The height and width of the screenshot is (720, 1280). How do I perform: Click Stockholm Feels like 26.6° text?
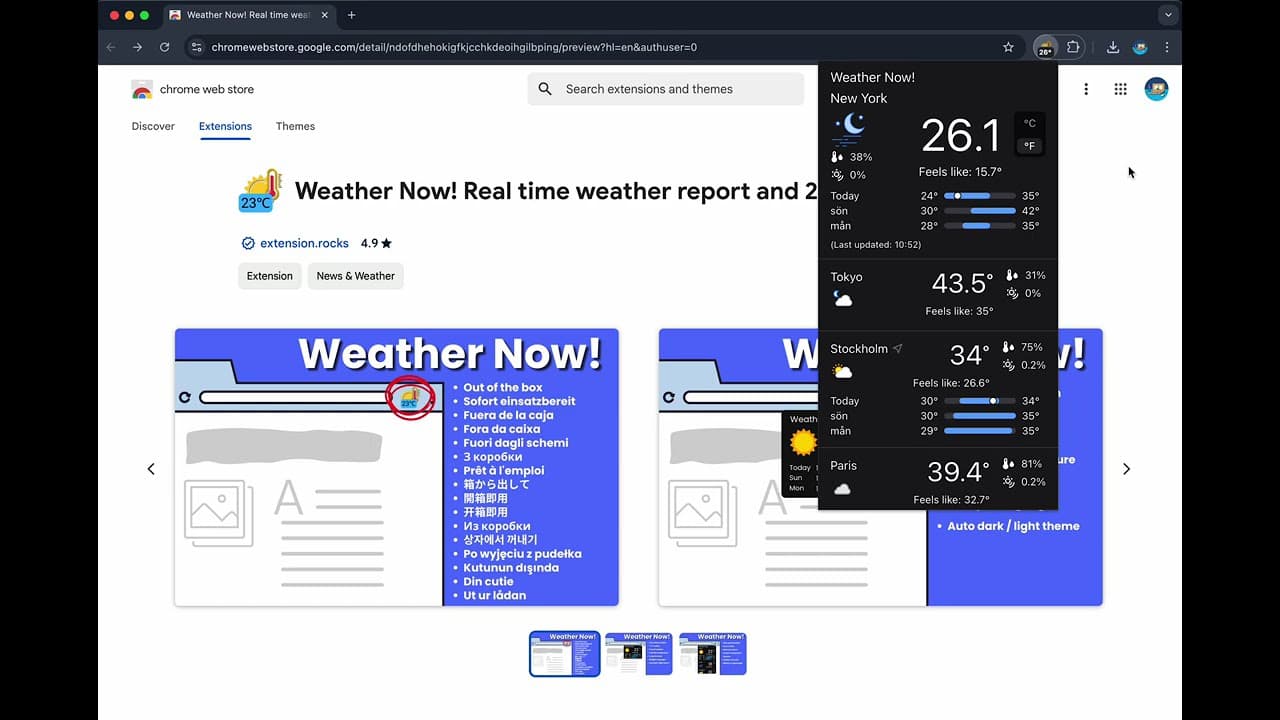tap(951, 383)
